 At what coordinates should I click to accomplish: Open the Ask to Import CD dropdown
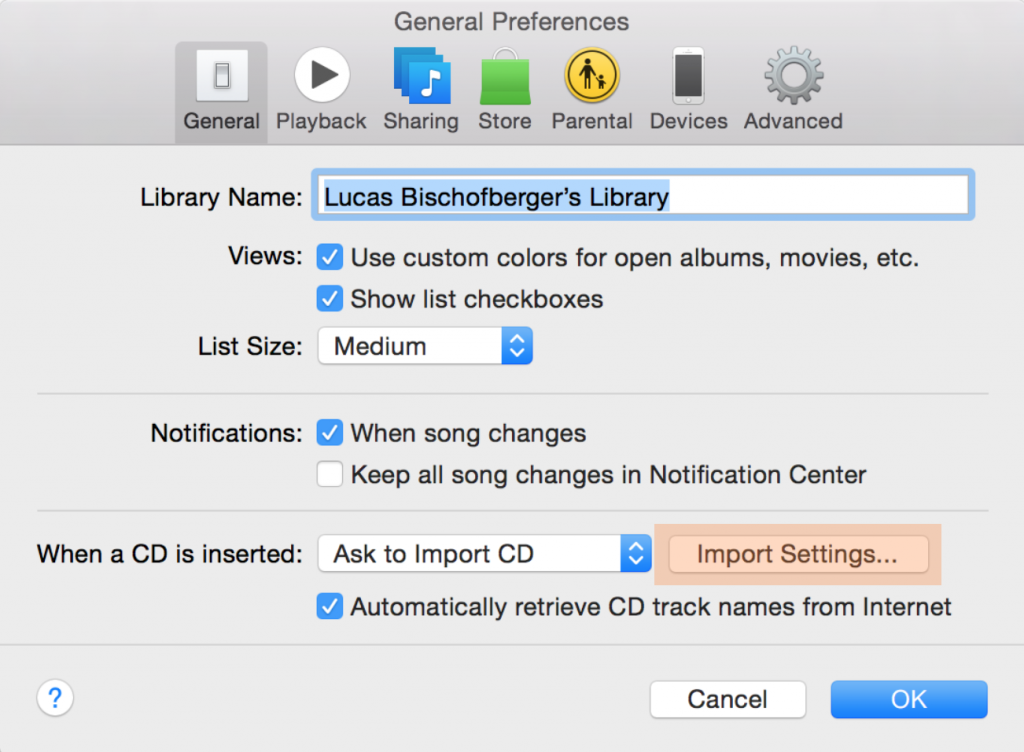[484, 554]
